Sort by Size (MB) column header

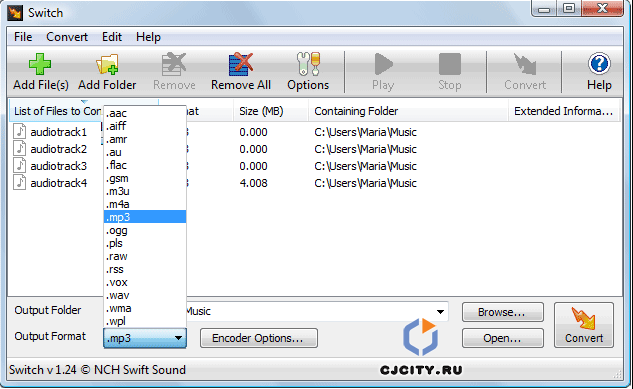(x=271, y=111)
